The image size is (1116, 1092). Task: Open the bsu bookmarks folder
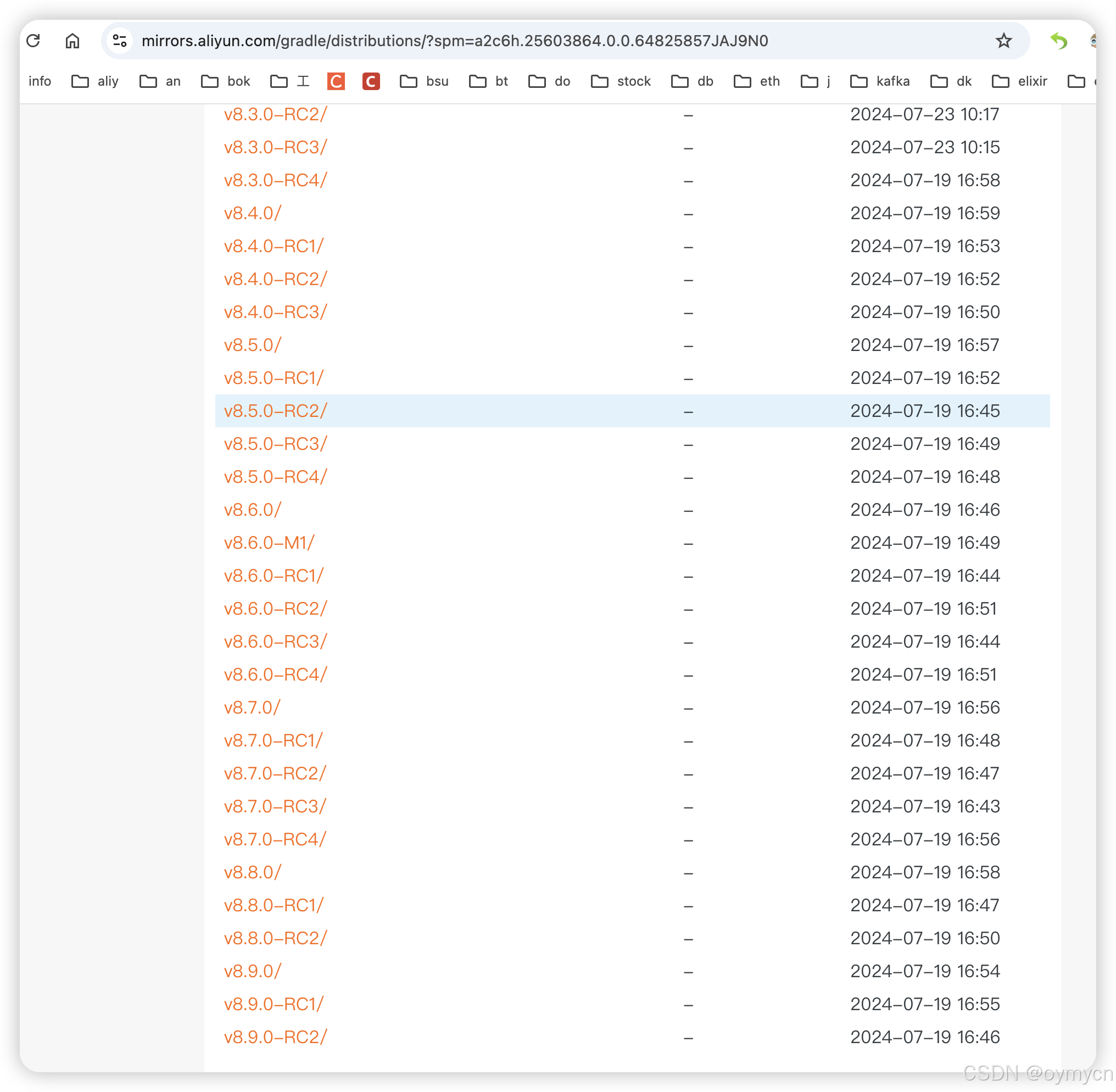[x=425, y=81]
